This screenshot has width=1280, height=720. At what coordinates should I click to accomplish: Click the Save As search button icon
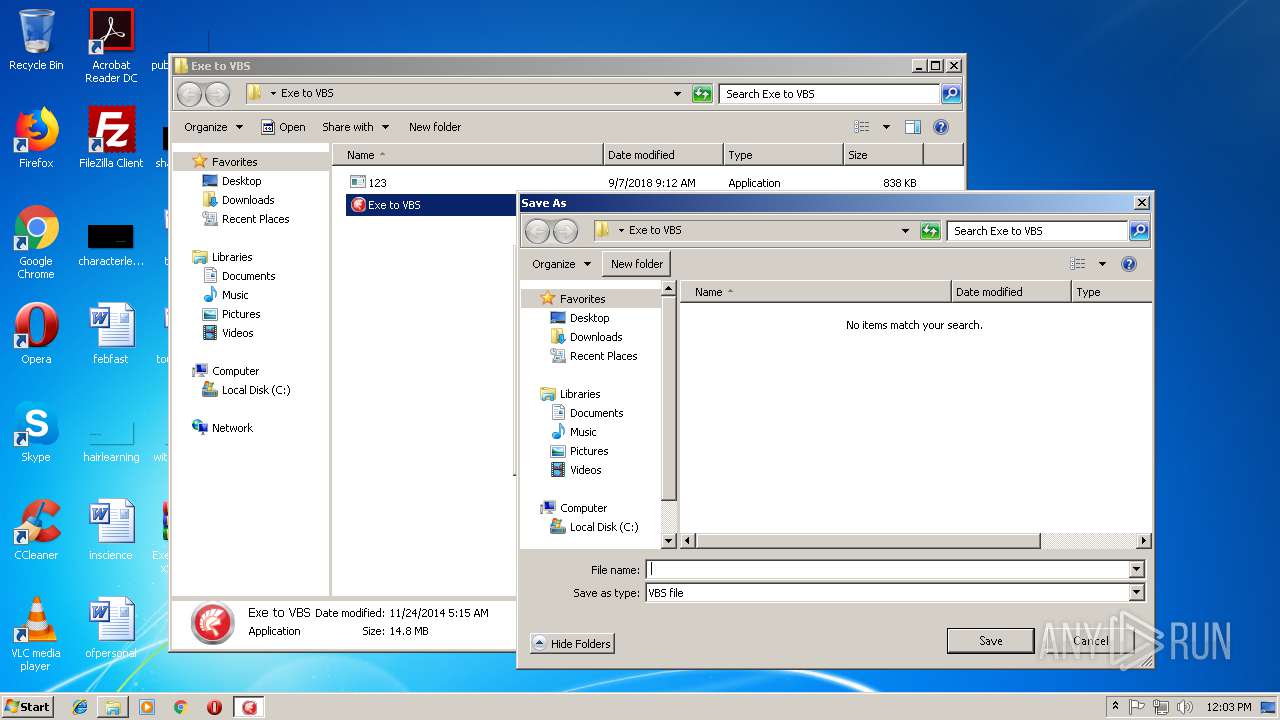click(x=1139, y=231)
